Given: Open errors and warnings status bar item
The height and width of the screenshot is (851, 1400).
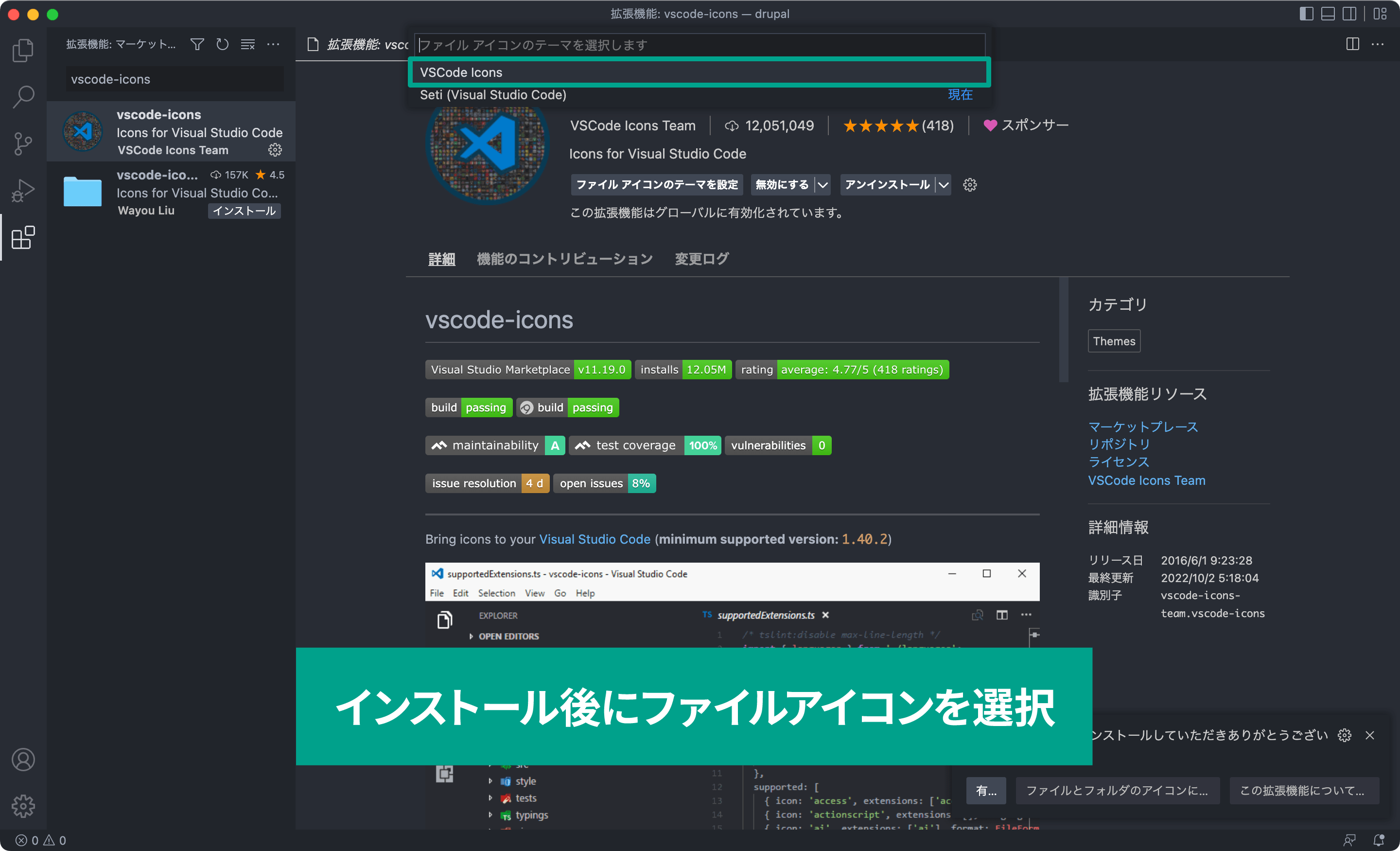Looking at the screenshot, I should 41,840.
